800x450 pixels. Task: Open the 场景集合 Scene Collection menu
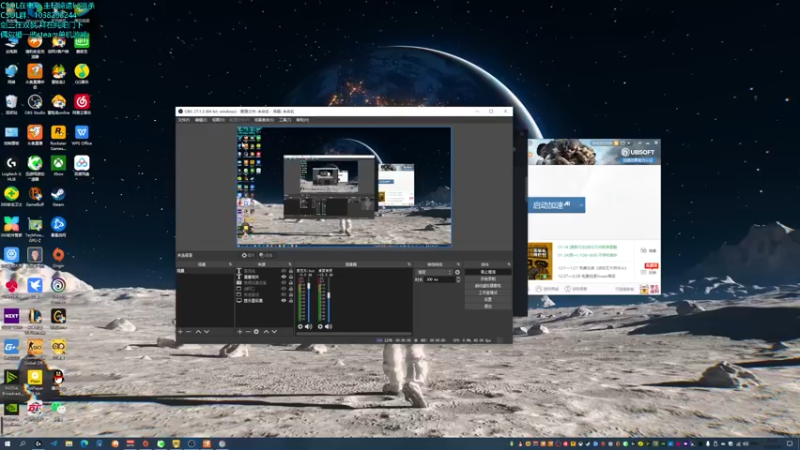pos(264,120)
